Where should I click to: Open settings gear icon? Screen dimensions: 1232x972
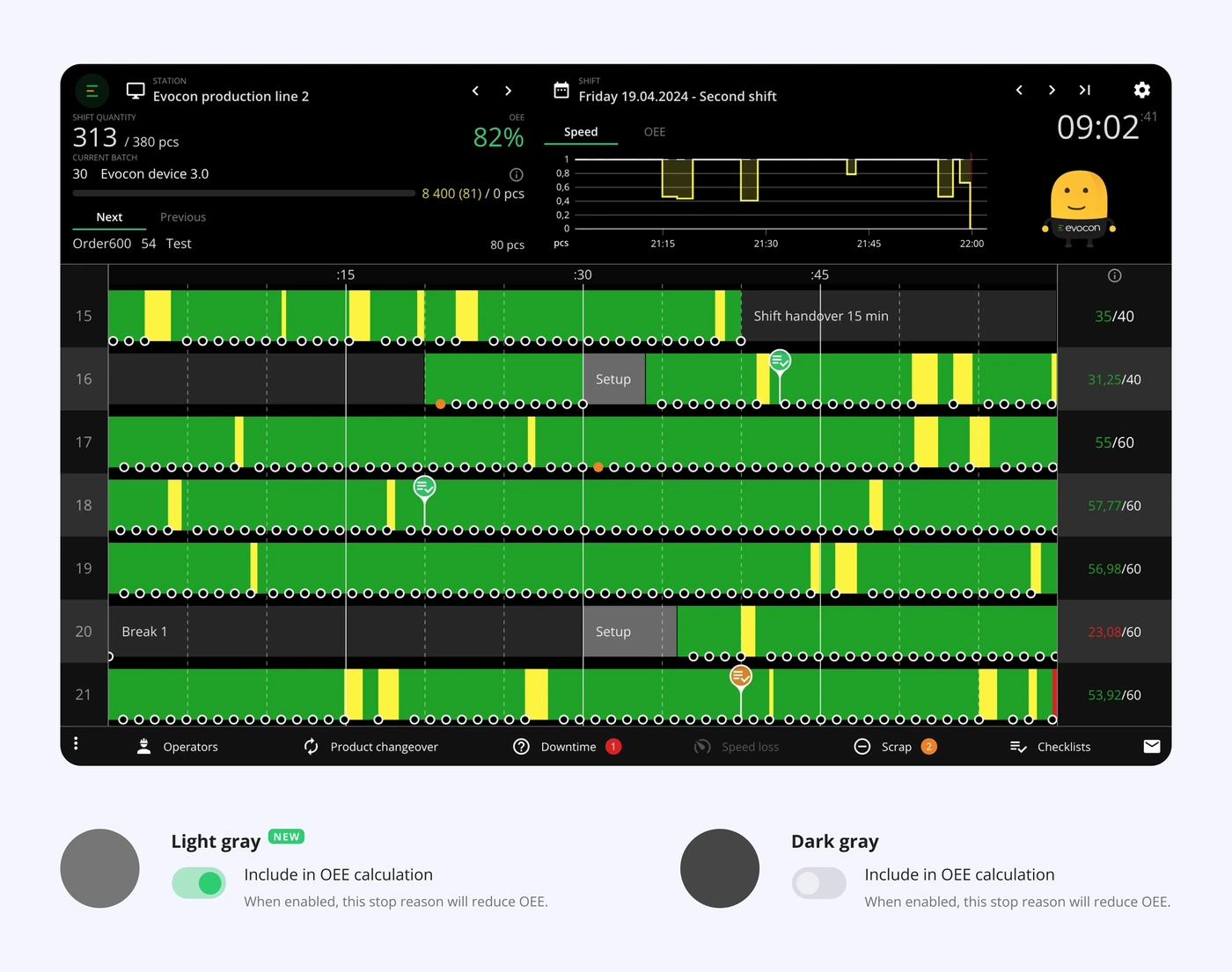coord(1142,90)
